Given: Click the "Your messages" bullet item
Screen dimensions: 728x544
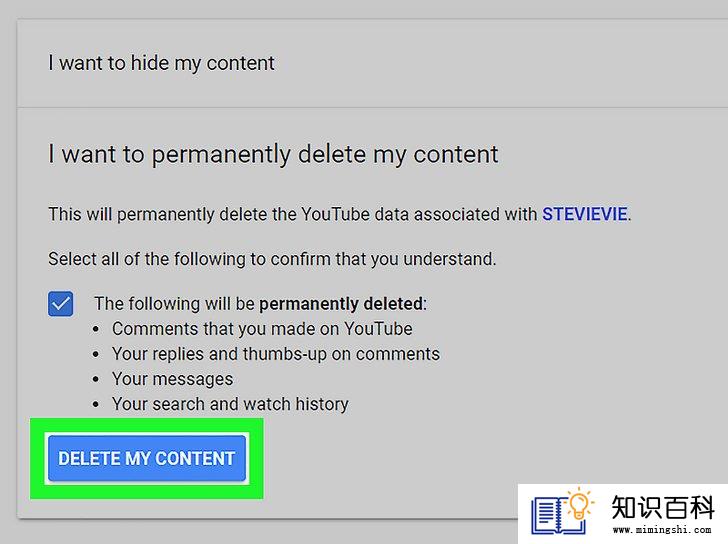Looking at the screenshot, I should point(172,379).
